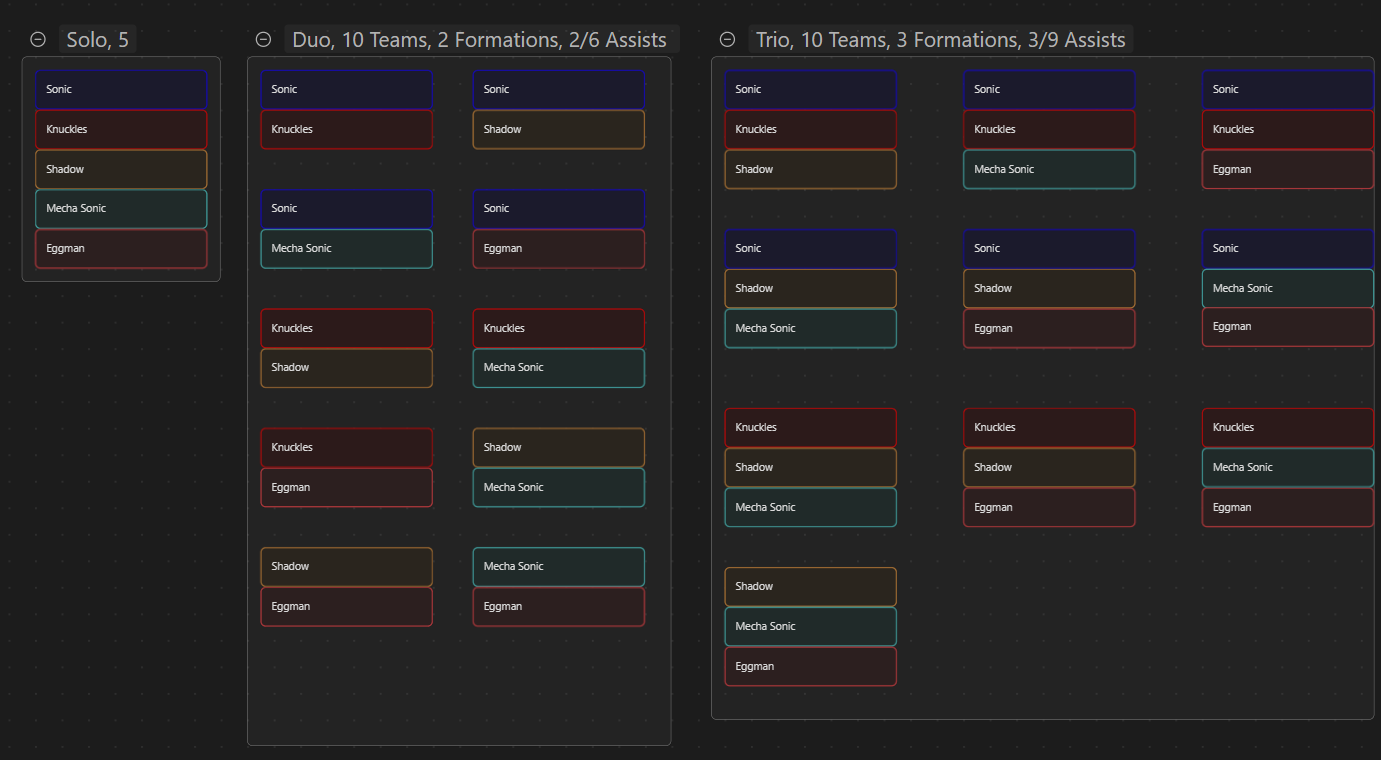The height and width of the screenshot is (760, 1381).
Task: Select the Eggman card in the Solo group
Action: (x=121, y=249)
